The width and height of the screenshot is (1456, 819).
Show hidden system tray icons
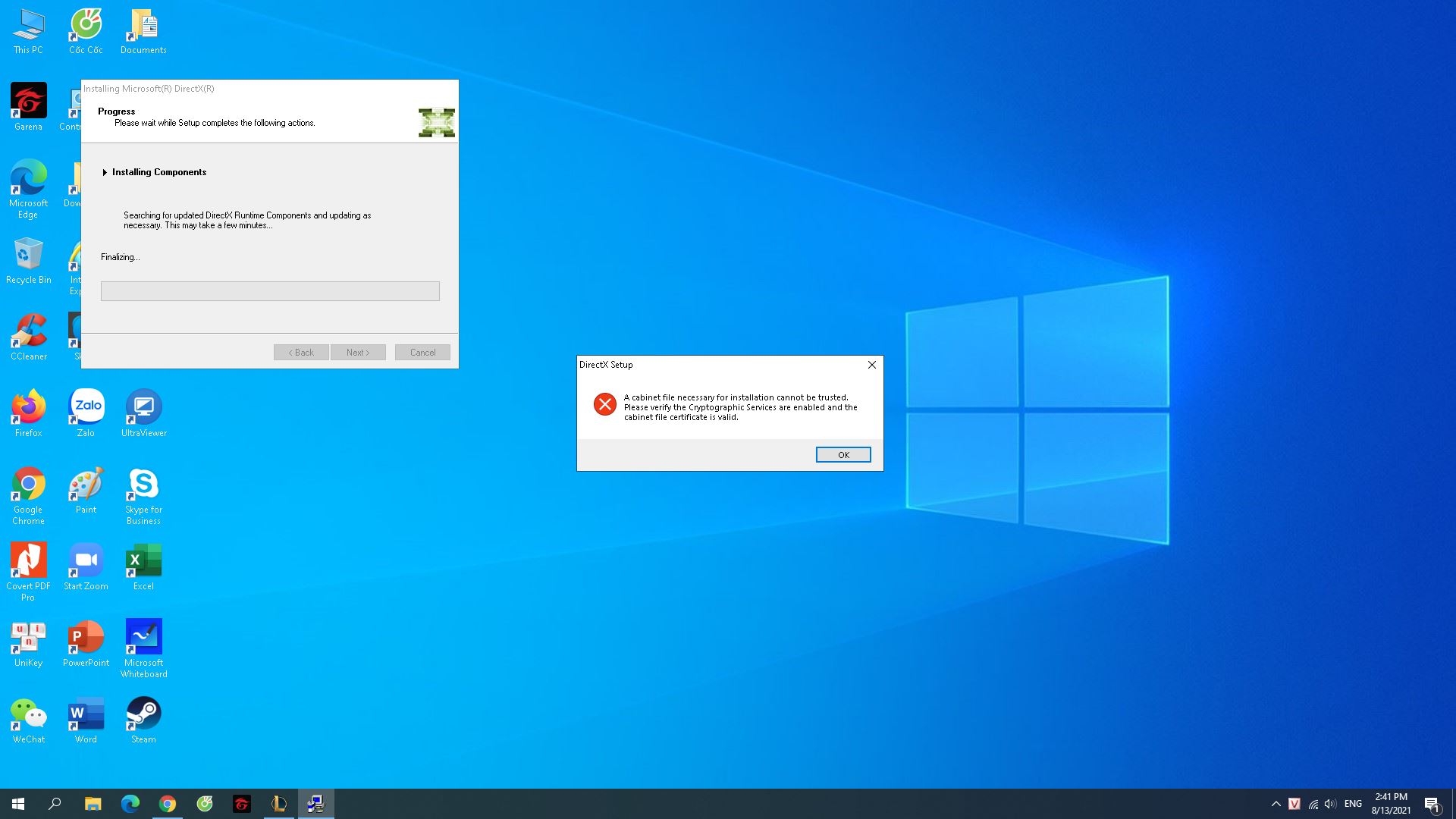1276,804
